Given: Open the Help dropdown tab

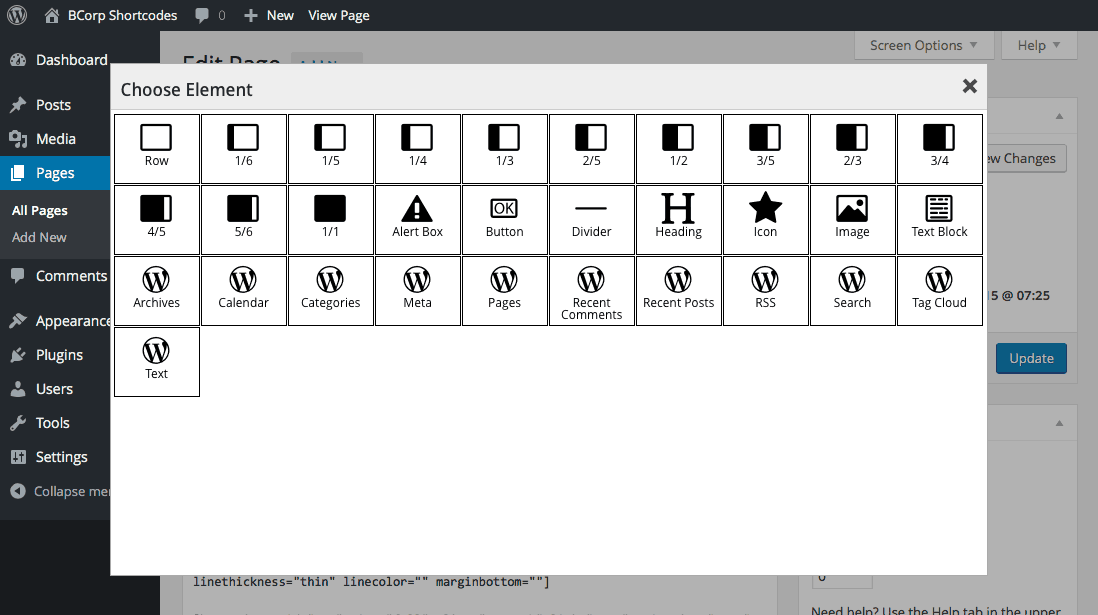Looking at the screenshot, I should (x=1039, y=45).
